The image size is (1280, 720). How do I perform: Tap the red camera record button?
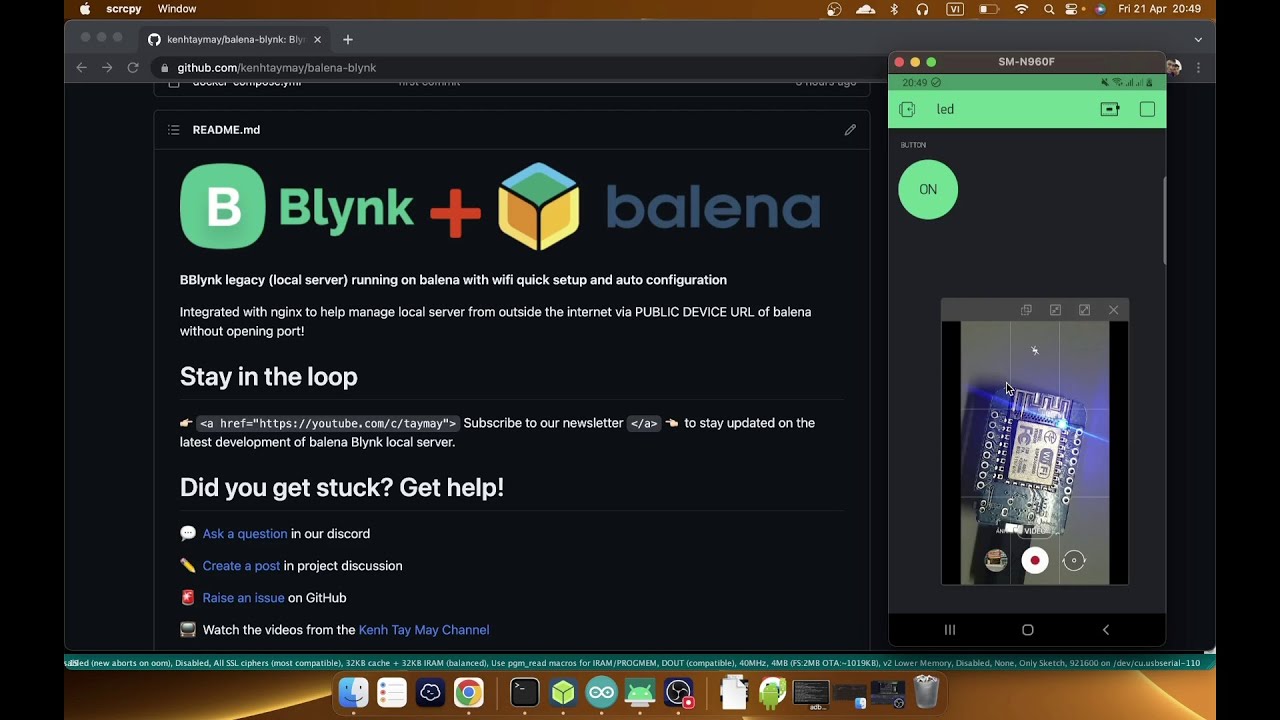[x=1035, y=560]
